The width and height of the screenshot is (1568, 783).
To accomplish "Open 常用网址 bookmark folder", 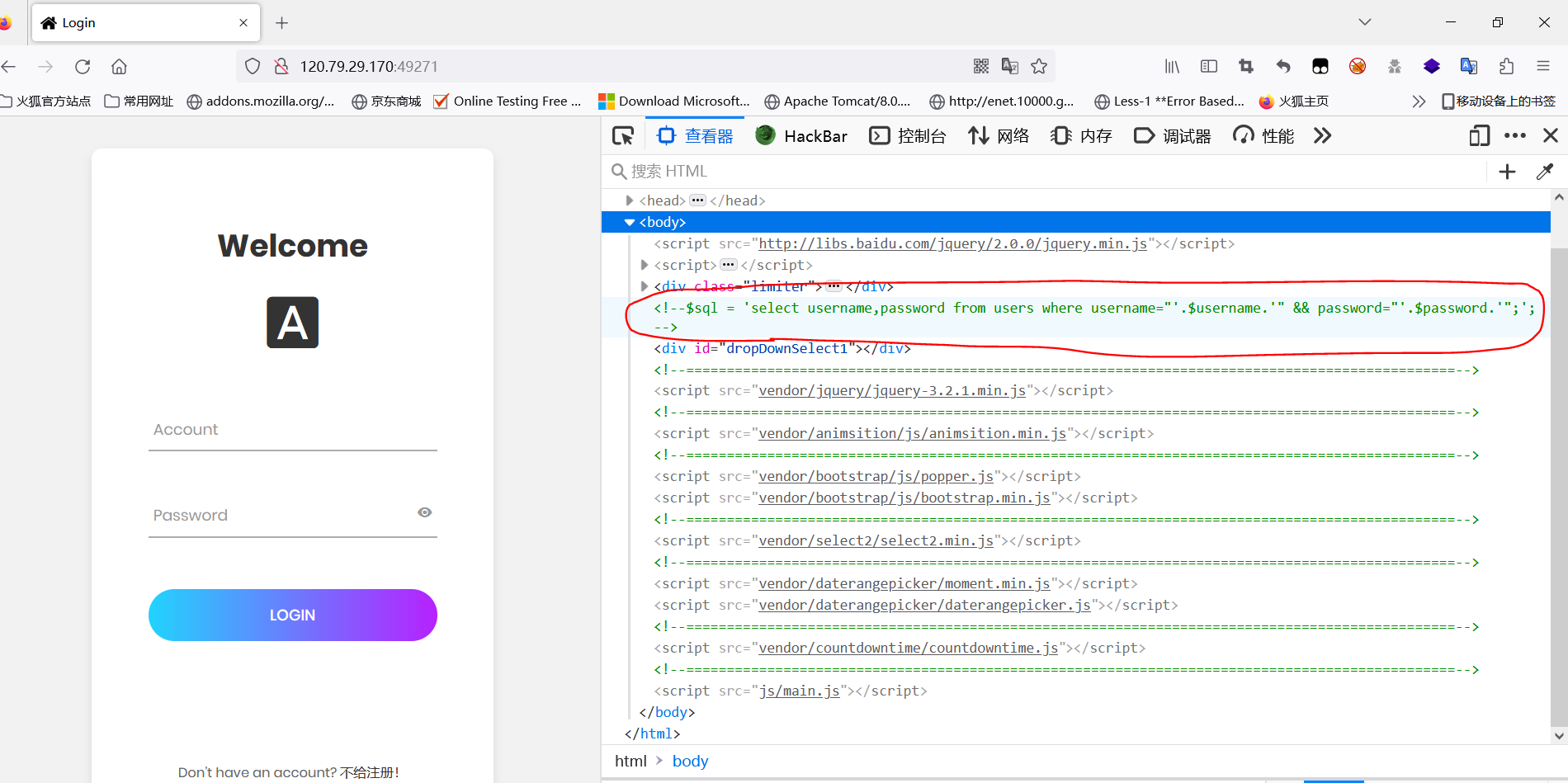I will 139,101.
